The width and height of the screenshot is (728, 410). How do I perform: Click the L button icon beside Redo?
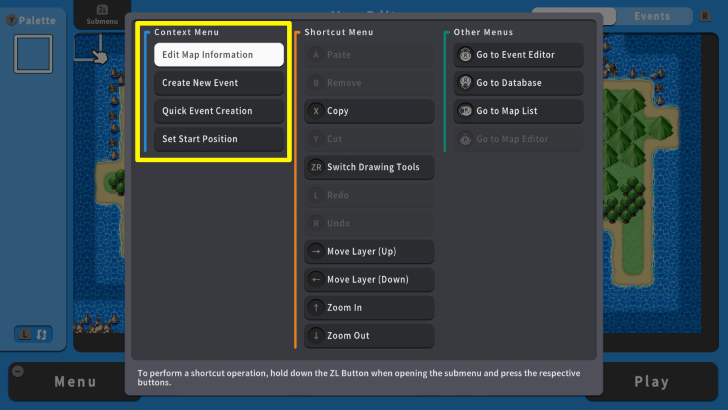[316, 195]
